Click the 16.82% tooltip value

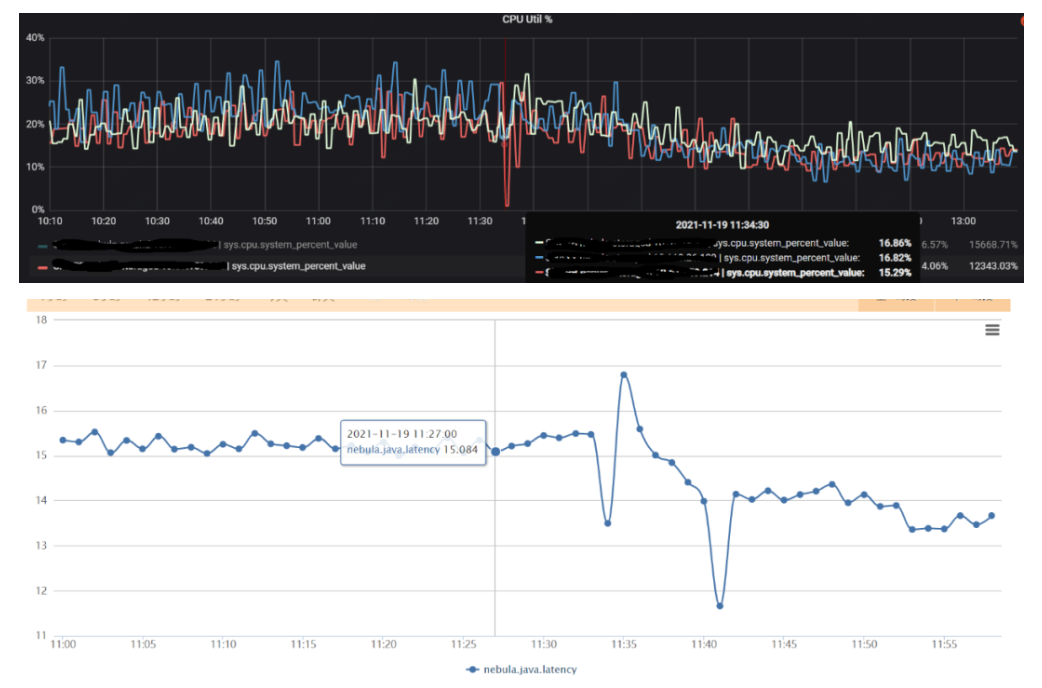(x=894, y=258)
